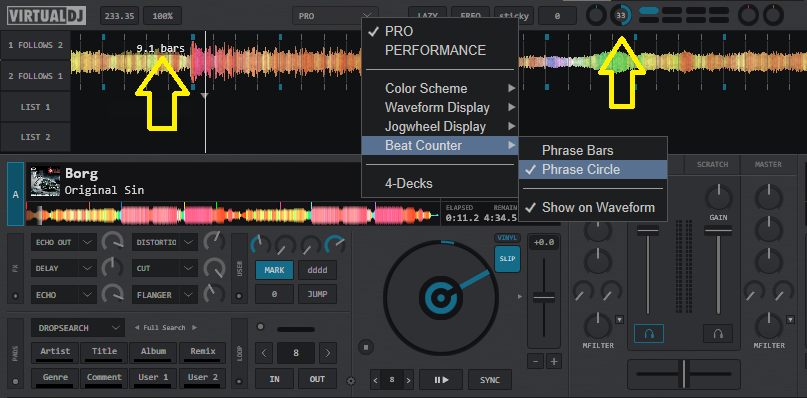Screen dimensions: 807x398
Task: Click the JUMP button
Action: pos(318,294)
